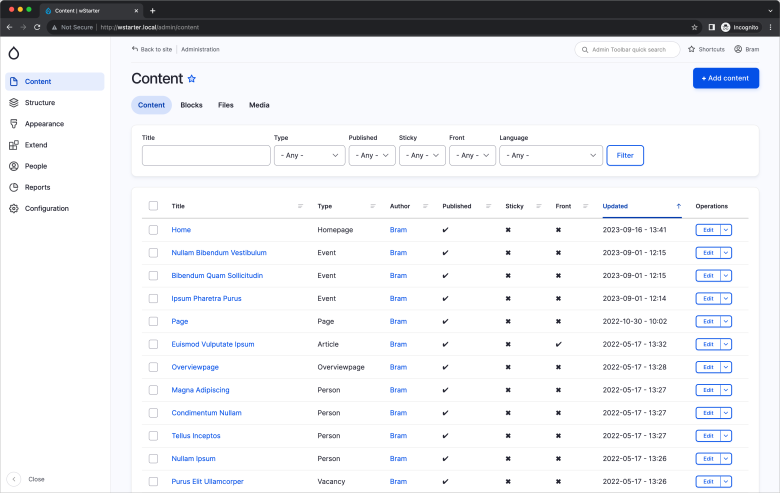Screen dimensions: 780x493
Task: Open the Language filter dropdown
Action: (551, 155)
